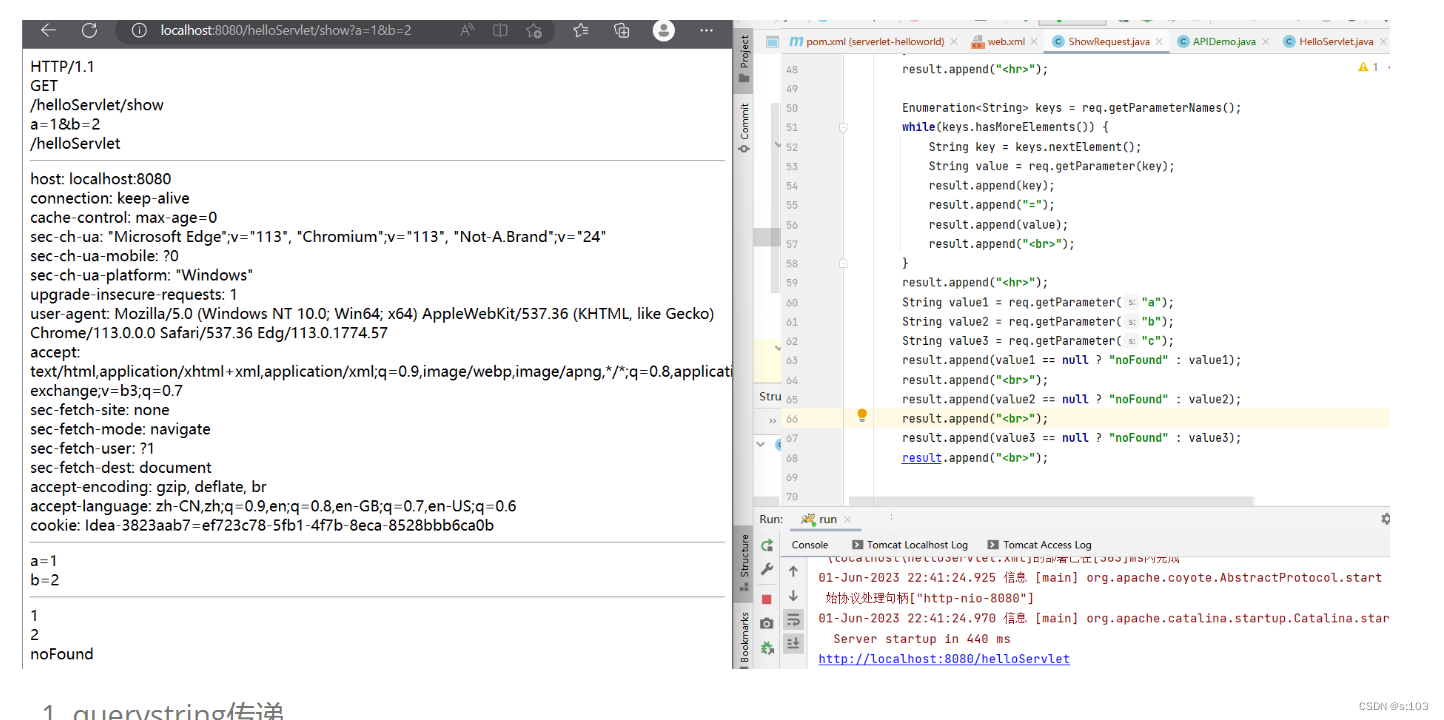1444x720 pixels.
Task: Toggle scroll to end in console
Action: [x=793, y=644]
